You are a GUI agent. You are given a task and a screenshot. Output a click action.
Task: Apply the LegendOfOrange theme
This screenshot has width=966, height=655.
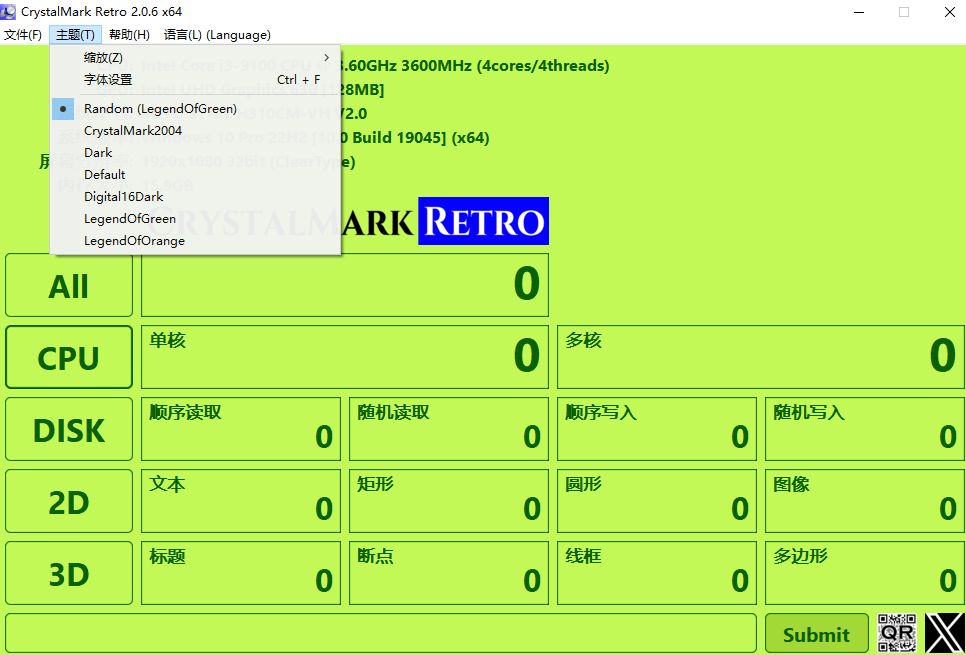point(195,241)
